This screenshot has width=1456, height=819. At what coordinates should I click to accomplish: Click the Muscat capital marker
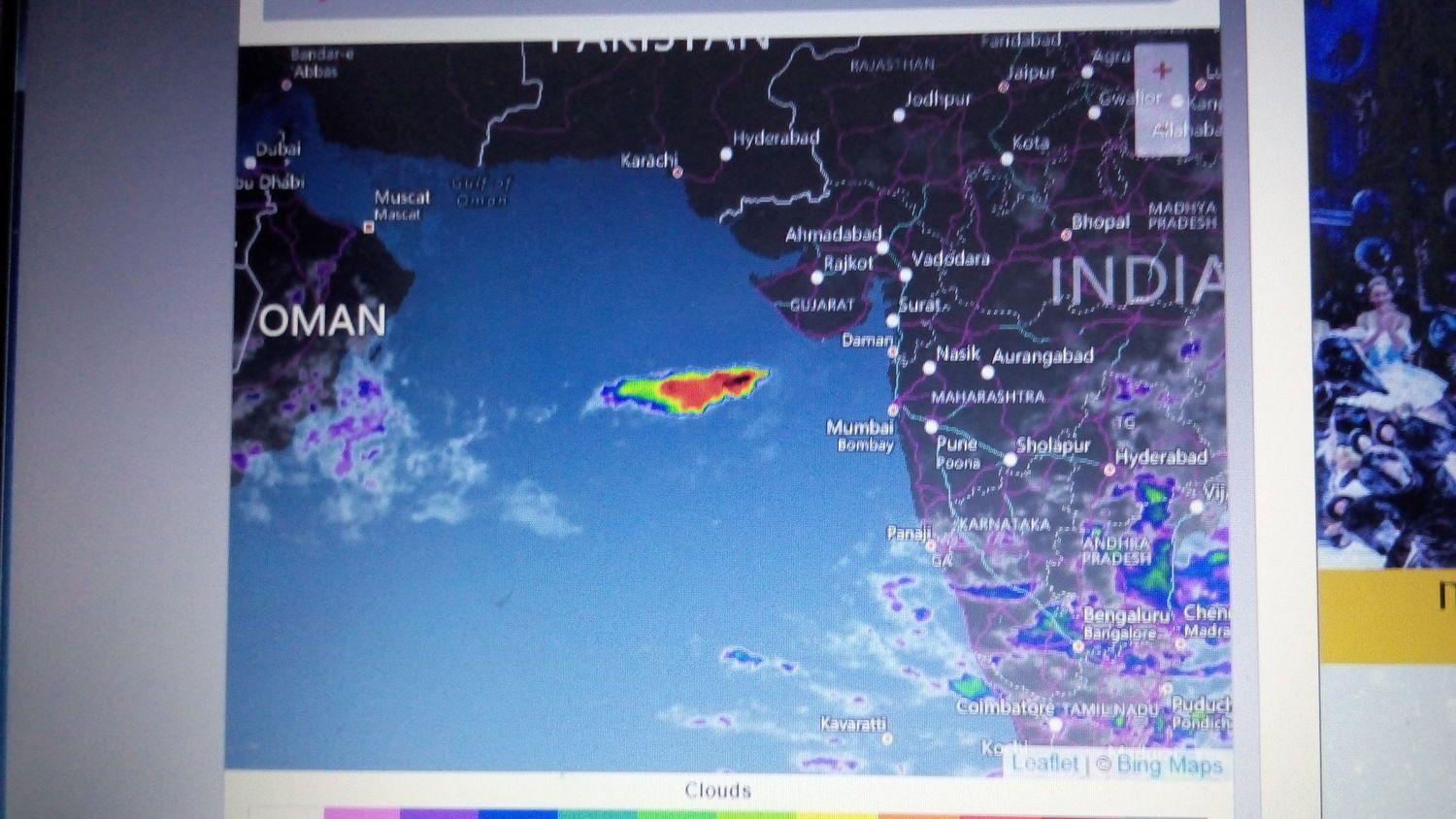(x=369, y=227)
